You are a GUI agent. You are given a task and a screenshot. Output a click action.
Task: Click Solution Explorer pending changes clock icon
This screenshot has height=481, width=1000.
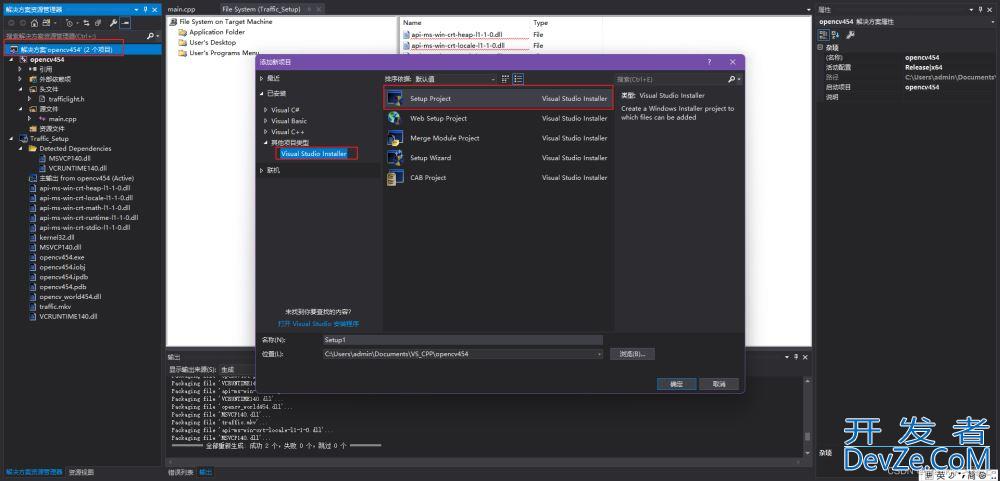click(x=70, y=23)
